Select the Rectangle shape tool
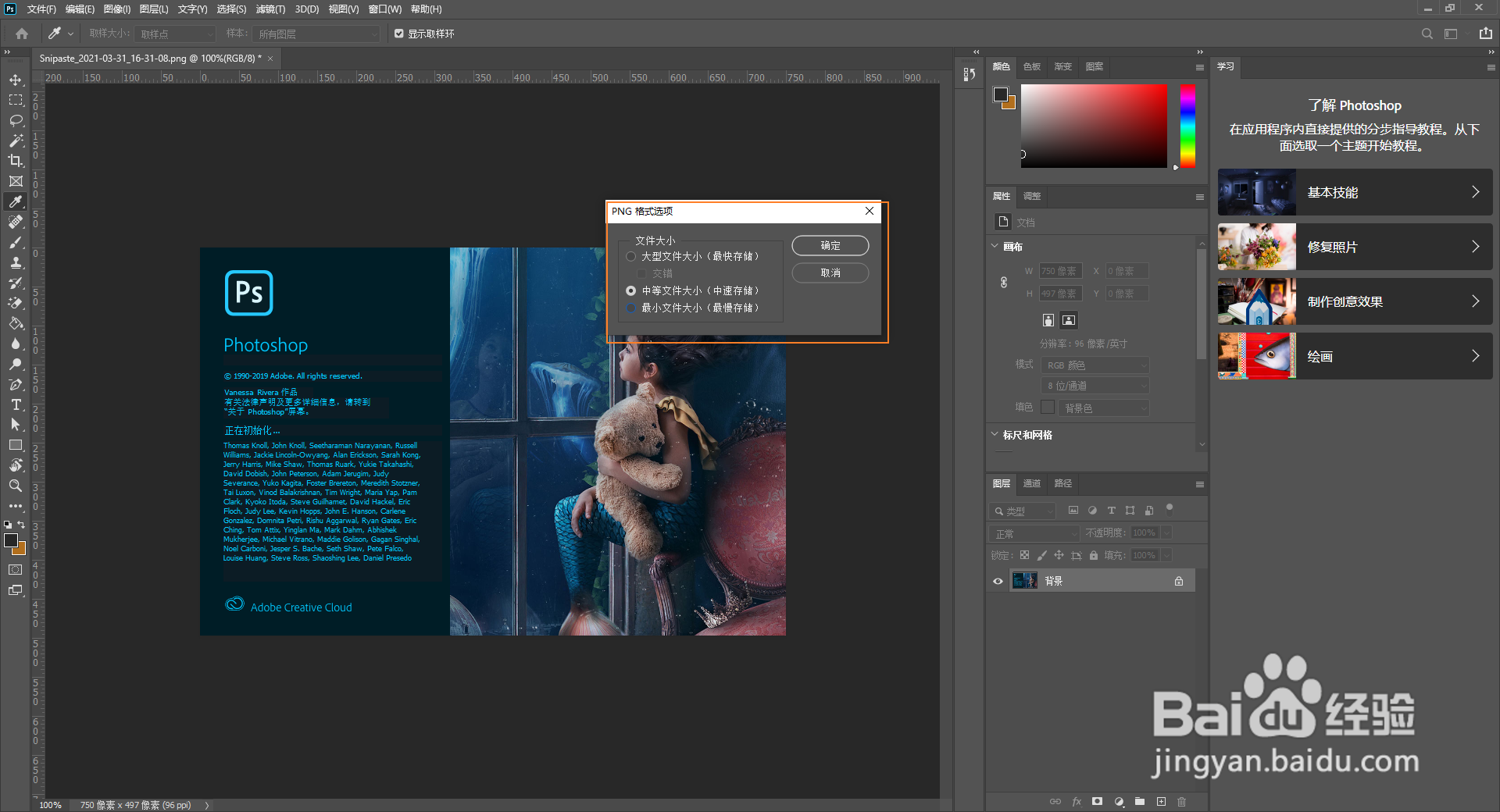Viewport: 1500px width, 812px height. coord(16,445)
